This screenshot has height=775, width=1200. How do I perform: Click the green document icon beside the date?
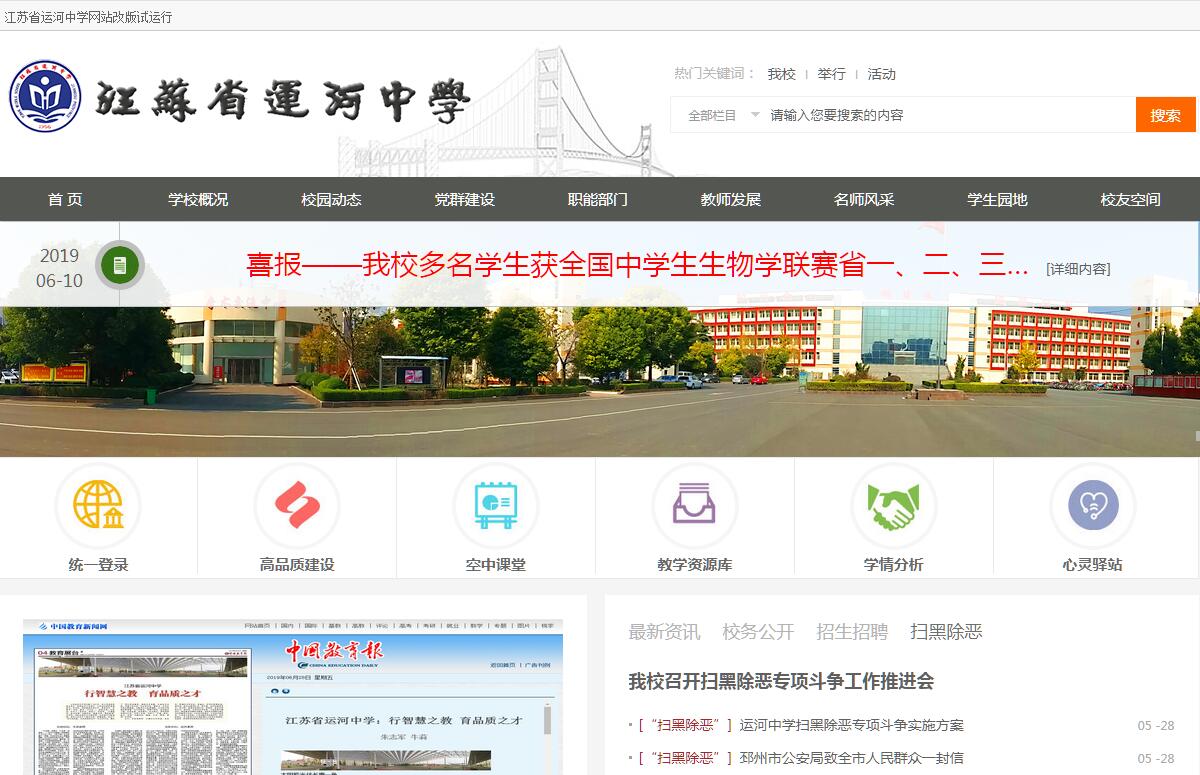tap(120, 266)
